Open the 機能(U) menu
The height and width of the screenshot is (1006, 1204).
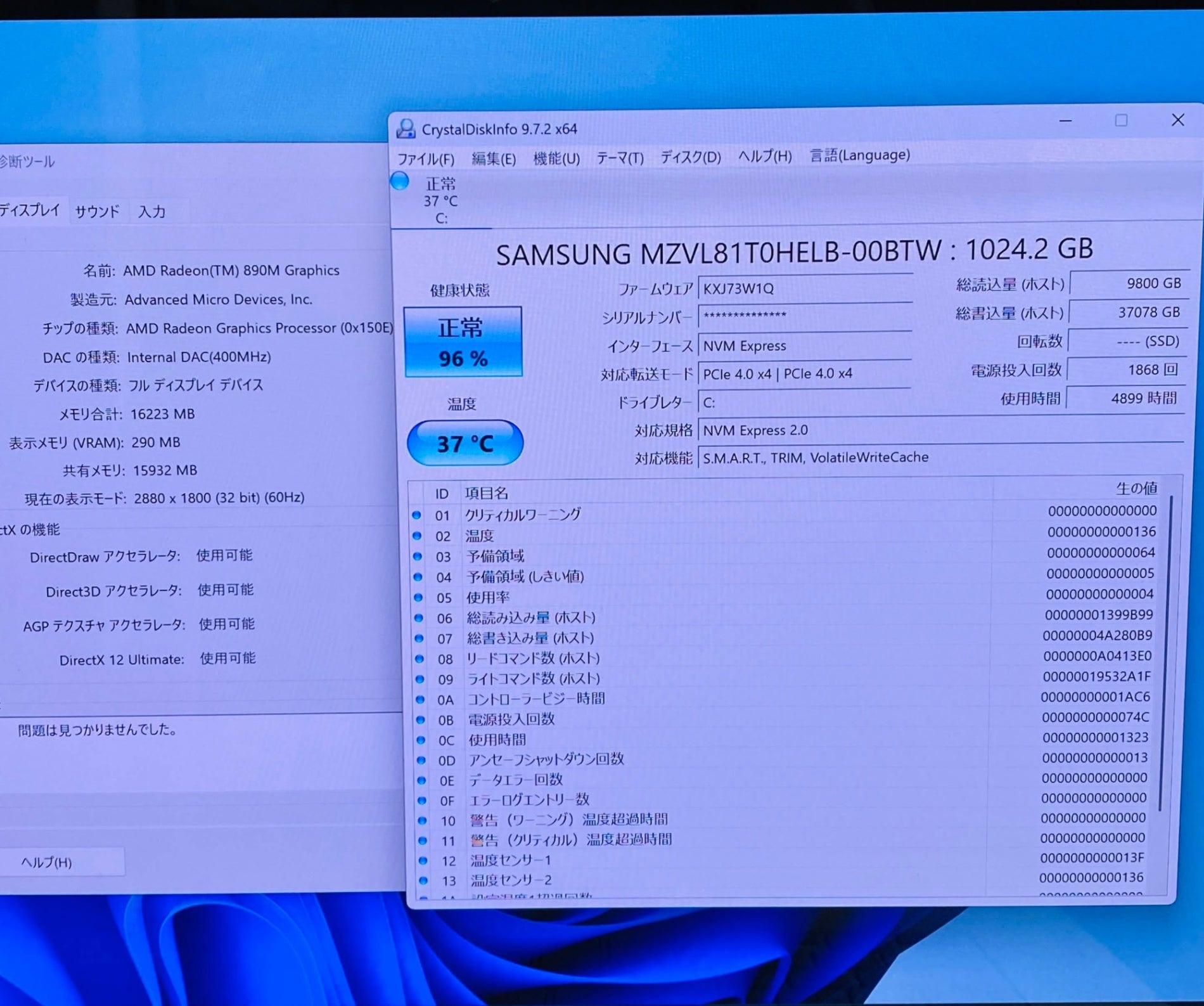tap(556, 158)
